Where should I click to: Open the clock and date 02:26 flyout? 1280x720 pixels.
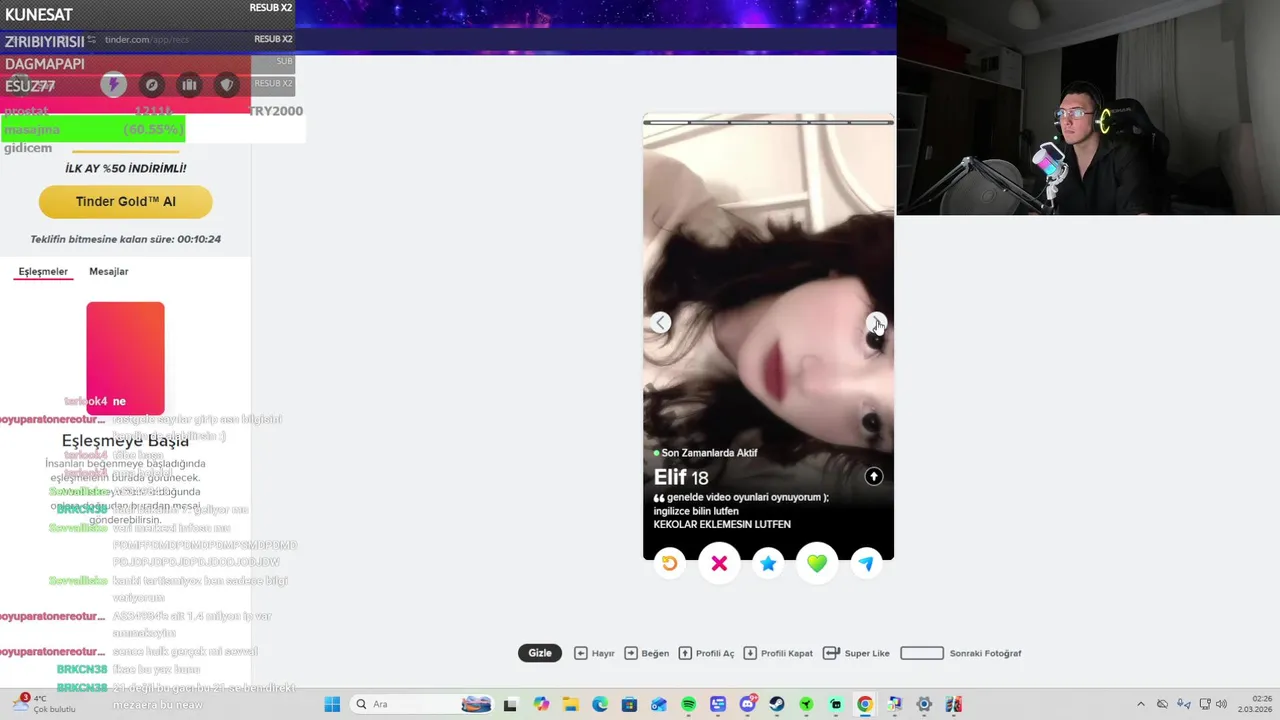(x=1255, y=704)
